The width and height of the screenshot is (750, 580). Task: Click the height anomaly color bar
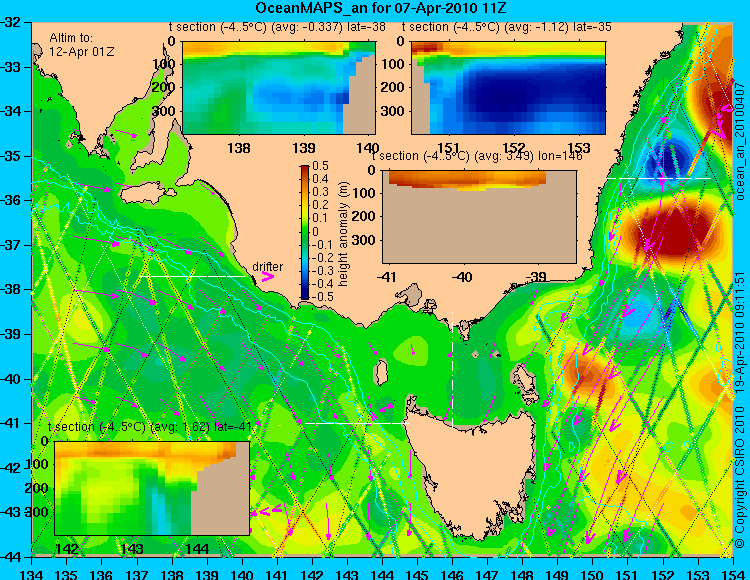(305, 232)
